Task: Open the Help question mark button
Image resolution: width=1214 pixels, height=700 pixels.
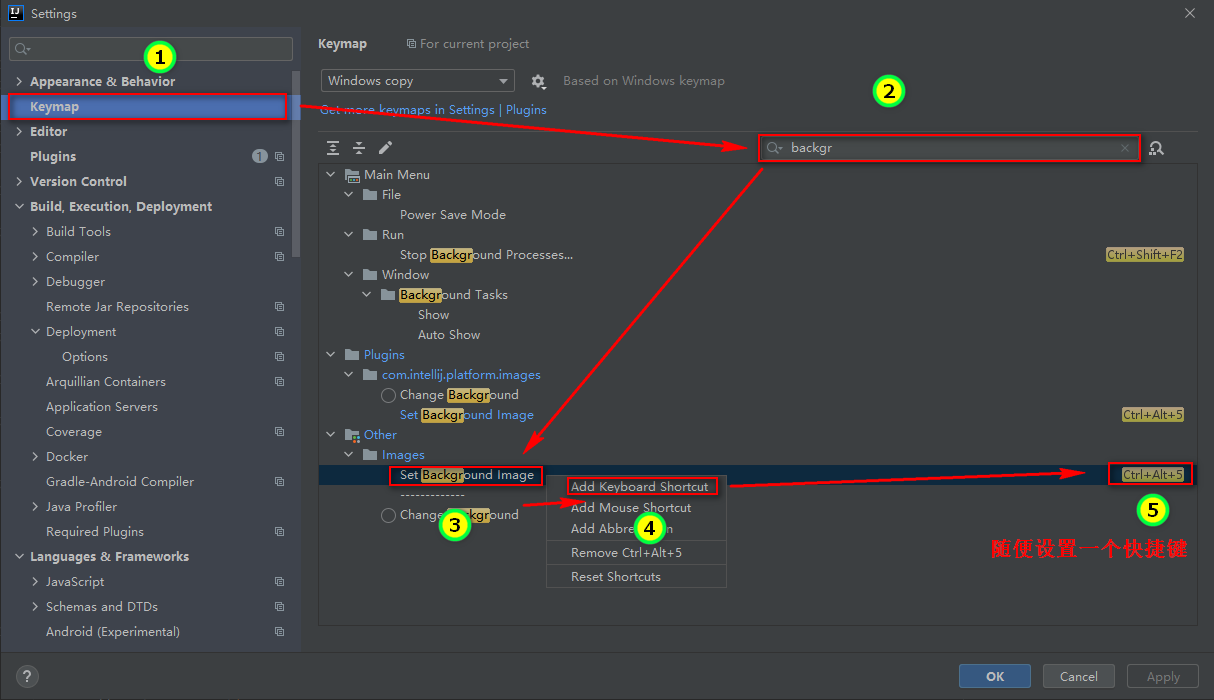Action: tap(28, 676)
